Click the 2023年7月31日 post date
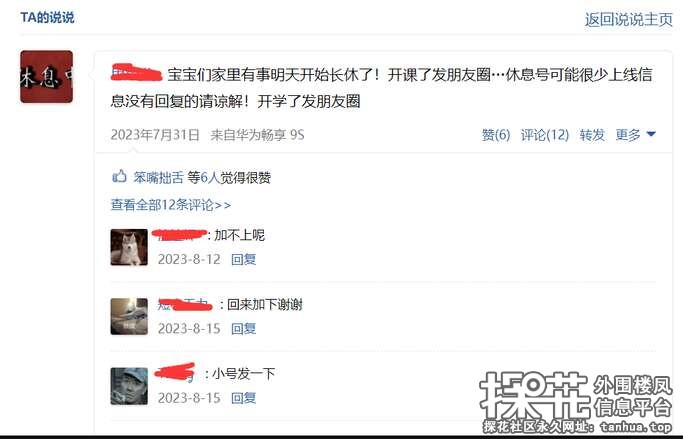 (x=155, y=135)
